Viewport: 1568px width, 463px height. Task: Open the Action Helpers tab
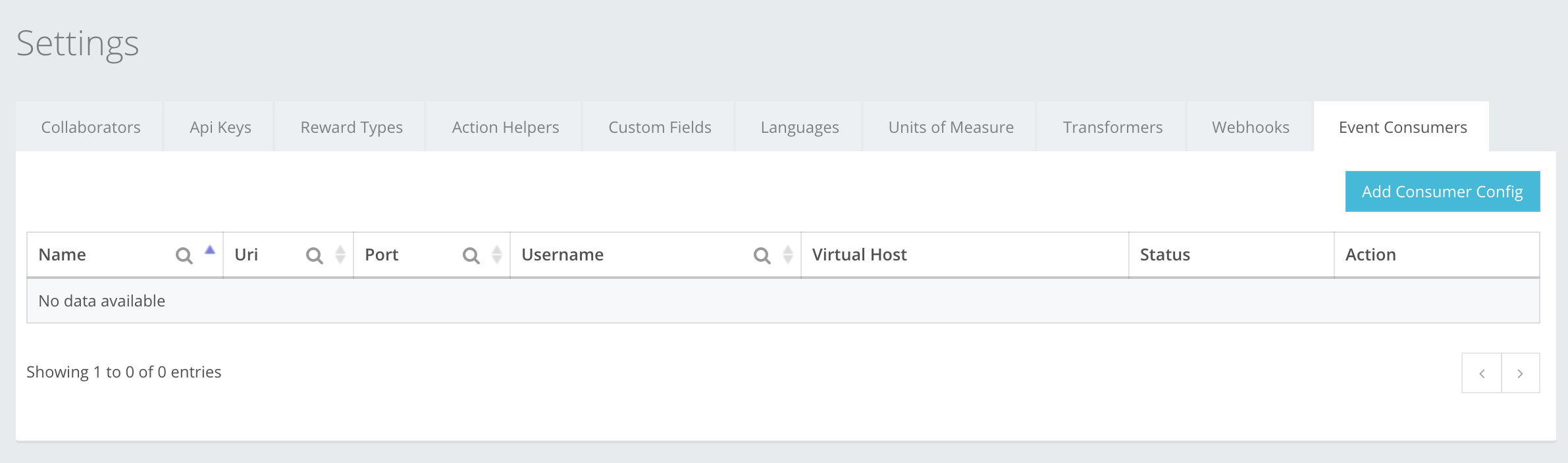506,127
